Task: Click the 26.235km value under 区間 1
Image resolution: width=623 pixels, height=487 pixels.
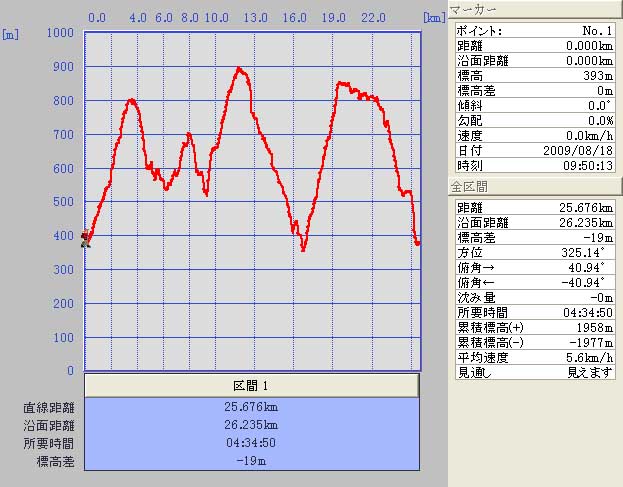Action: (251, 425)
